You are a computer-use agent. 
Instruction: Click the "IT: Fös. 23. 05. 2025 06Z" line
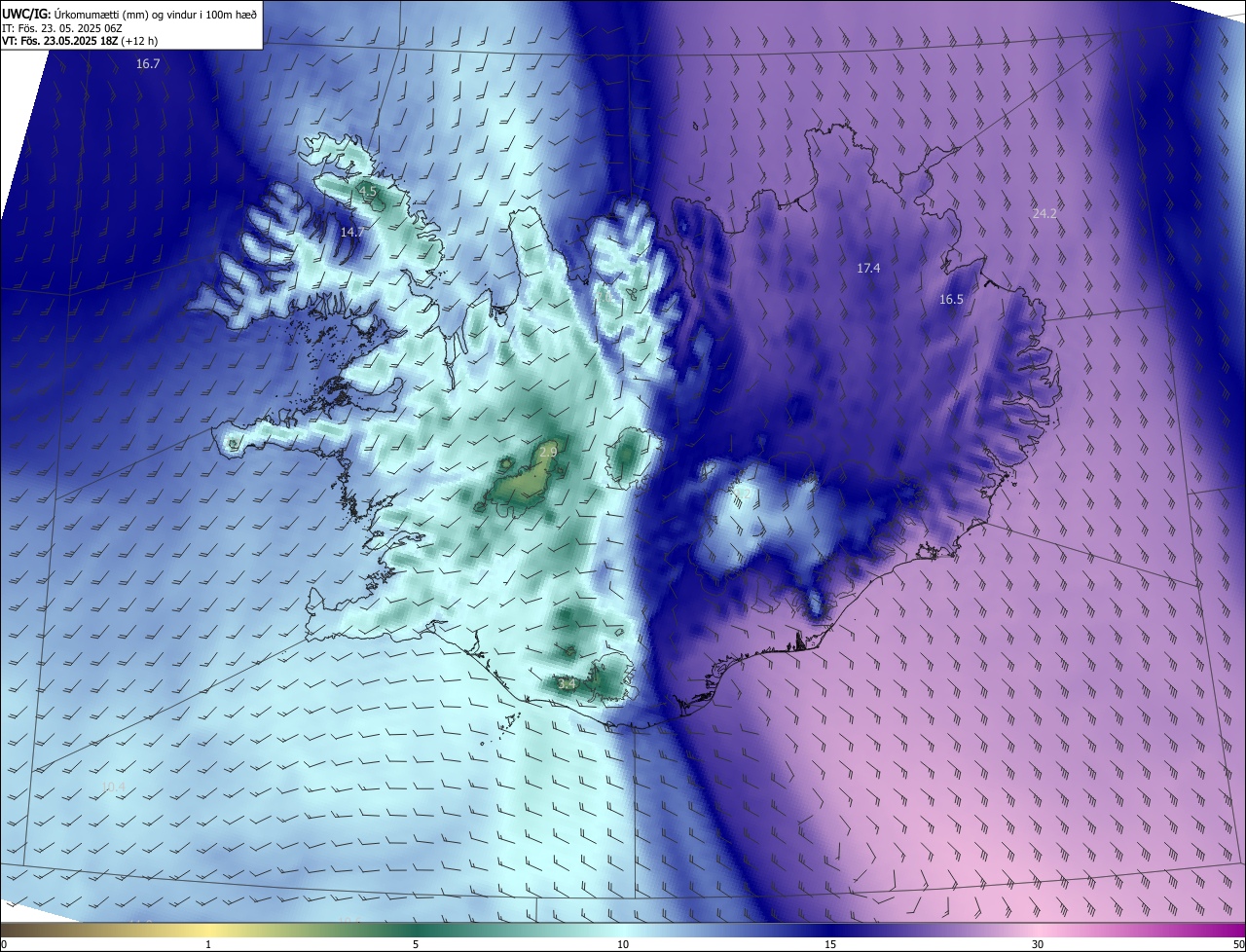[61, 28]
